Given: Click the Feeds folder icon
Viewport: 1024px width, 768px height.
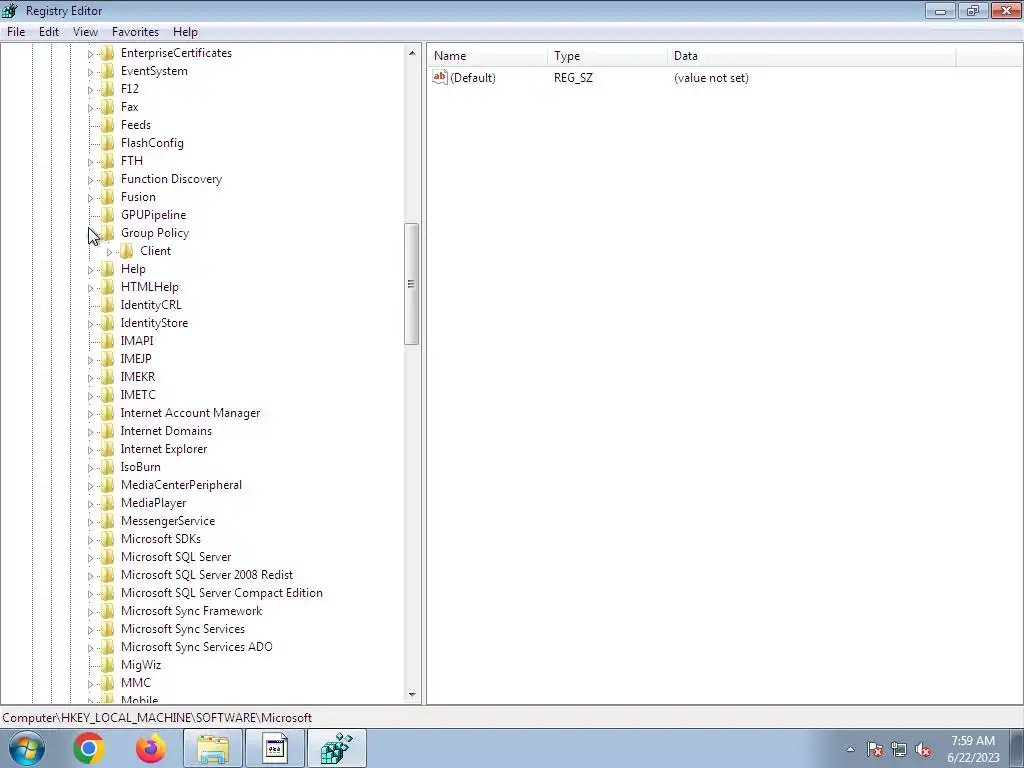Looking at the screenshot, I should point(108,125).
